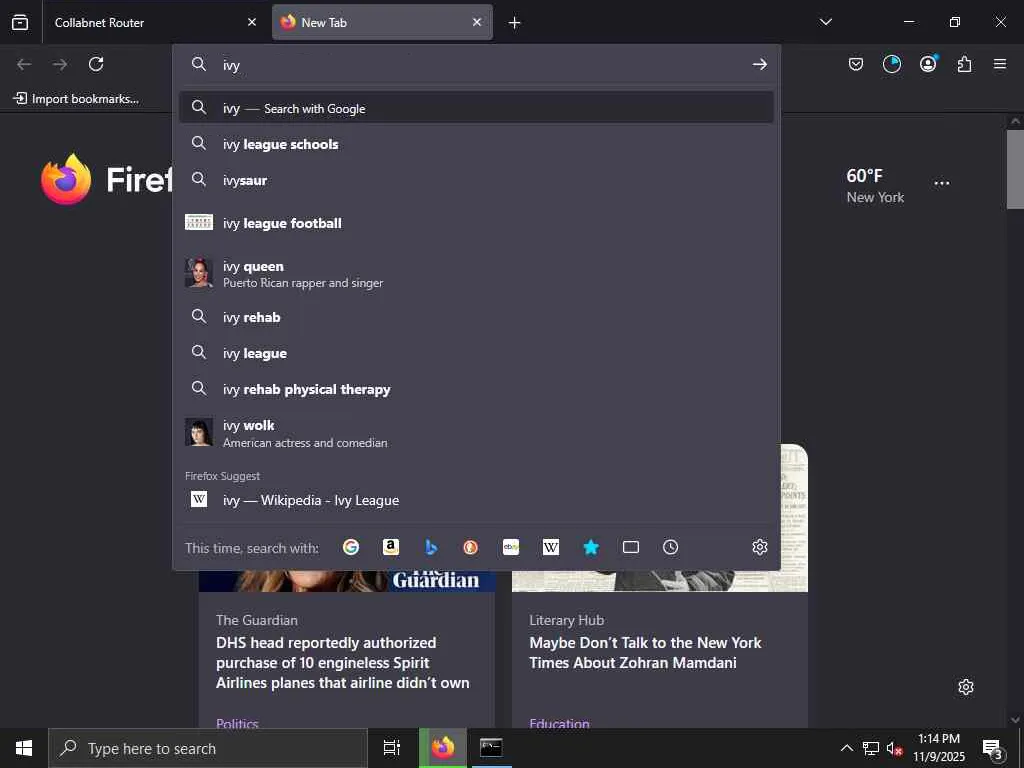Open the Wikipedia - Ivy League Firefox Suggest result
The width and height of the screenshot is (1024, 768).
point(477,500)
